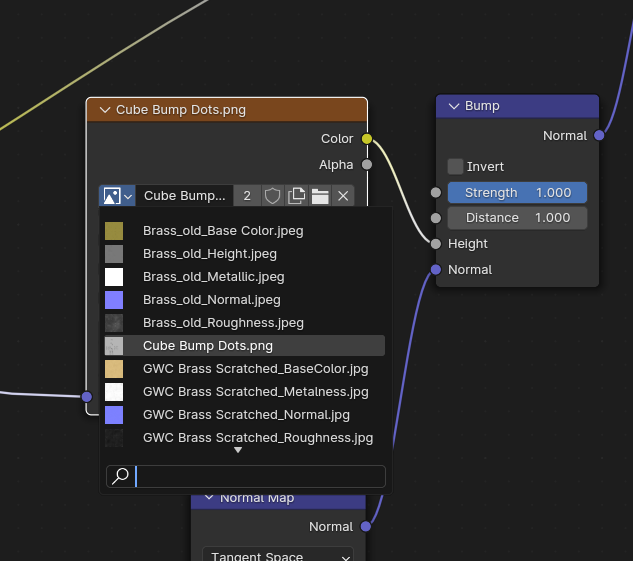
Task: Click the Strength input socket
Action: (436, 193)
